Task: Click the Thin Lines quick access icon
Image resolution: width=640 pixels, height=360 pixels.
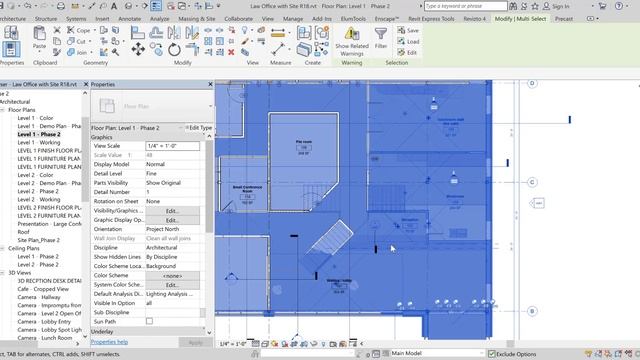Action: 156,6
